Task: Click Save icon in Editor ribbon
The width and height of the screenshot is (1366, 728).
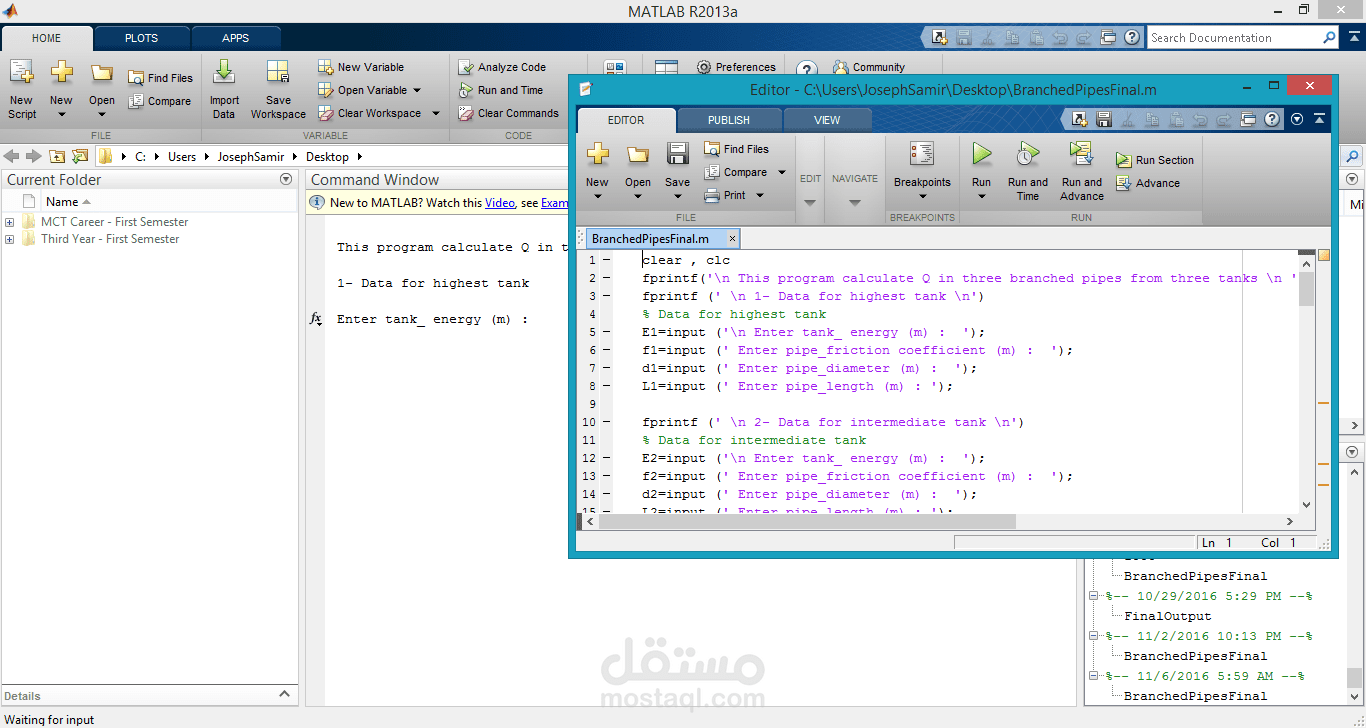Action: coord(677,154)
